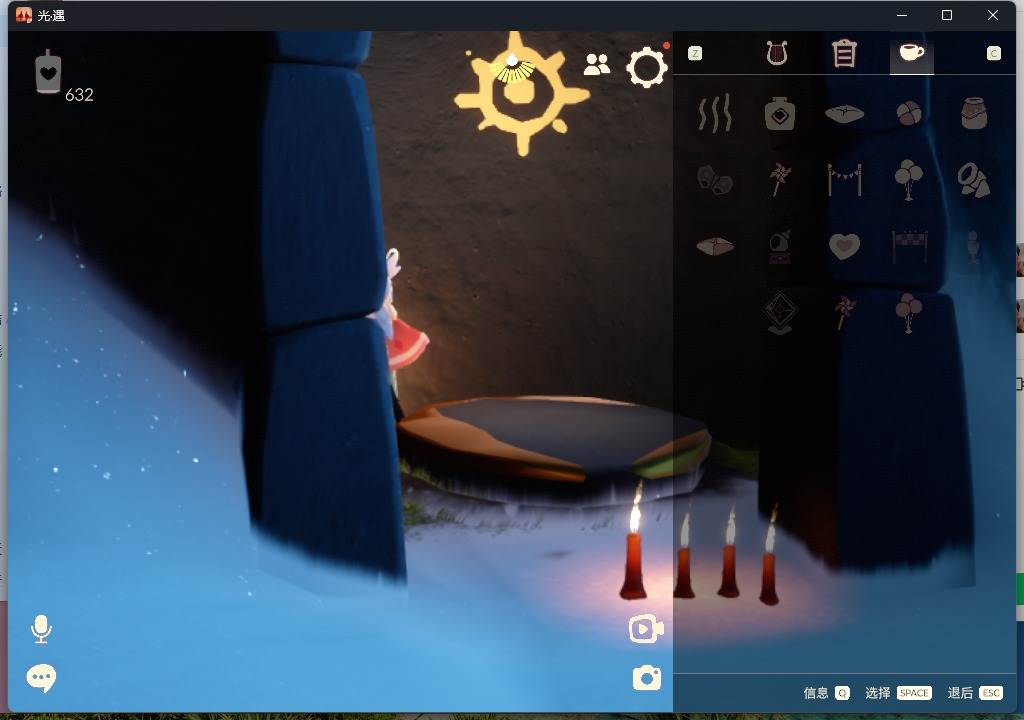Open the friends list icon
The height and width of the screenshot is (720, 1024).
pos(596,64)
